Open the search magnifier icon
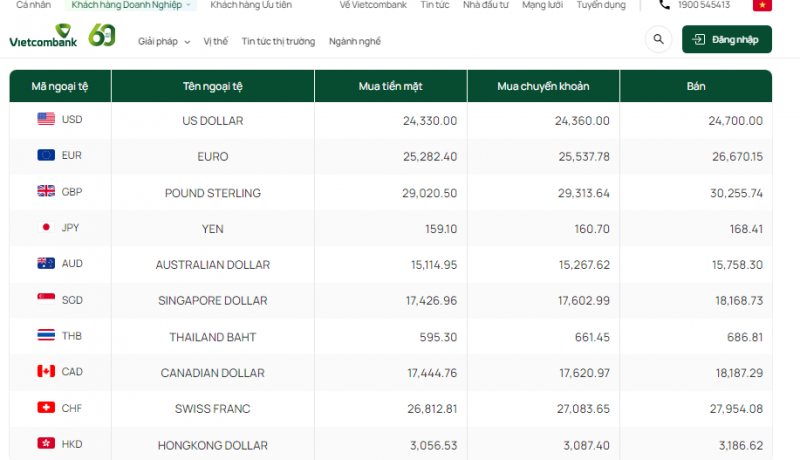 pyautogui.click(x=658, y=40)
